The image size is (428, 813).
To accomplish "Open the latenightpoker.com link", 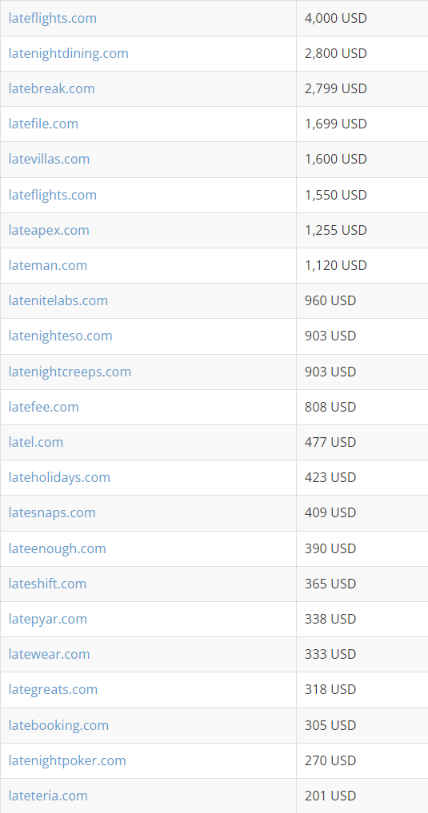I will coord(67,761).
